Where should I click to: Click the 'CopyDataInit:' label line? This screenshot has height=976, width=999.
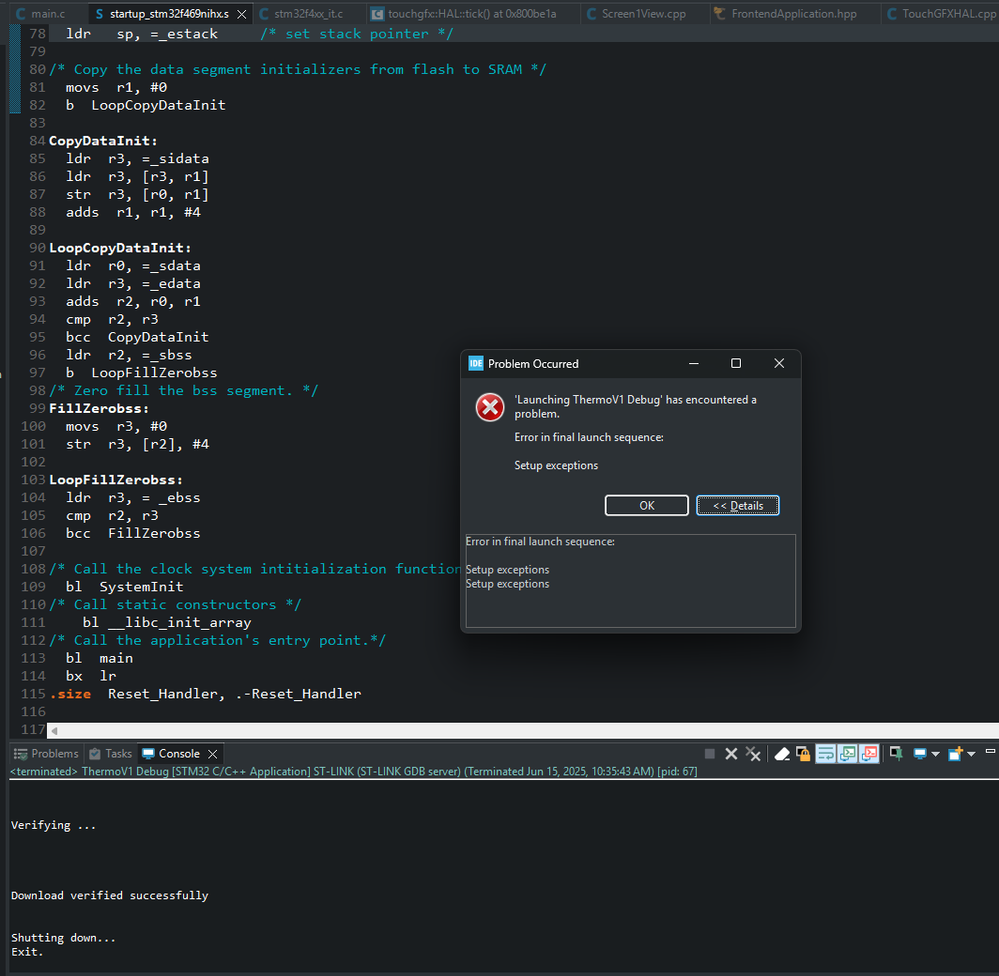(x=103, y=141)
